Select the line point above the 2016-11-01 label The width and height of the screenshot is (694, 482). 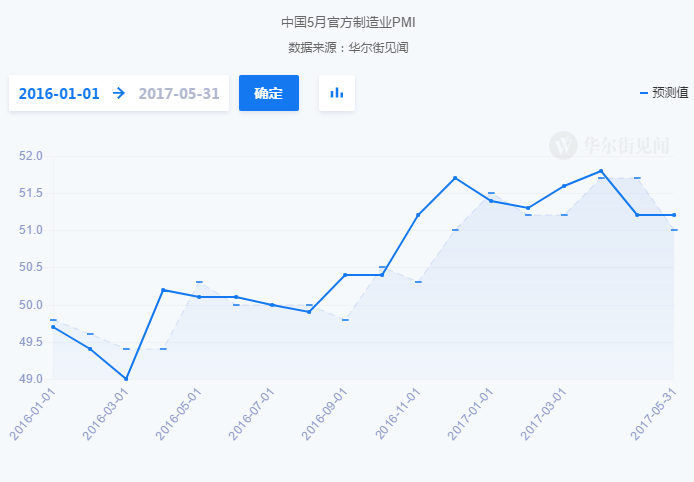(x=418, y=215)
